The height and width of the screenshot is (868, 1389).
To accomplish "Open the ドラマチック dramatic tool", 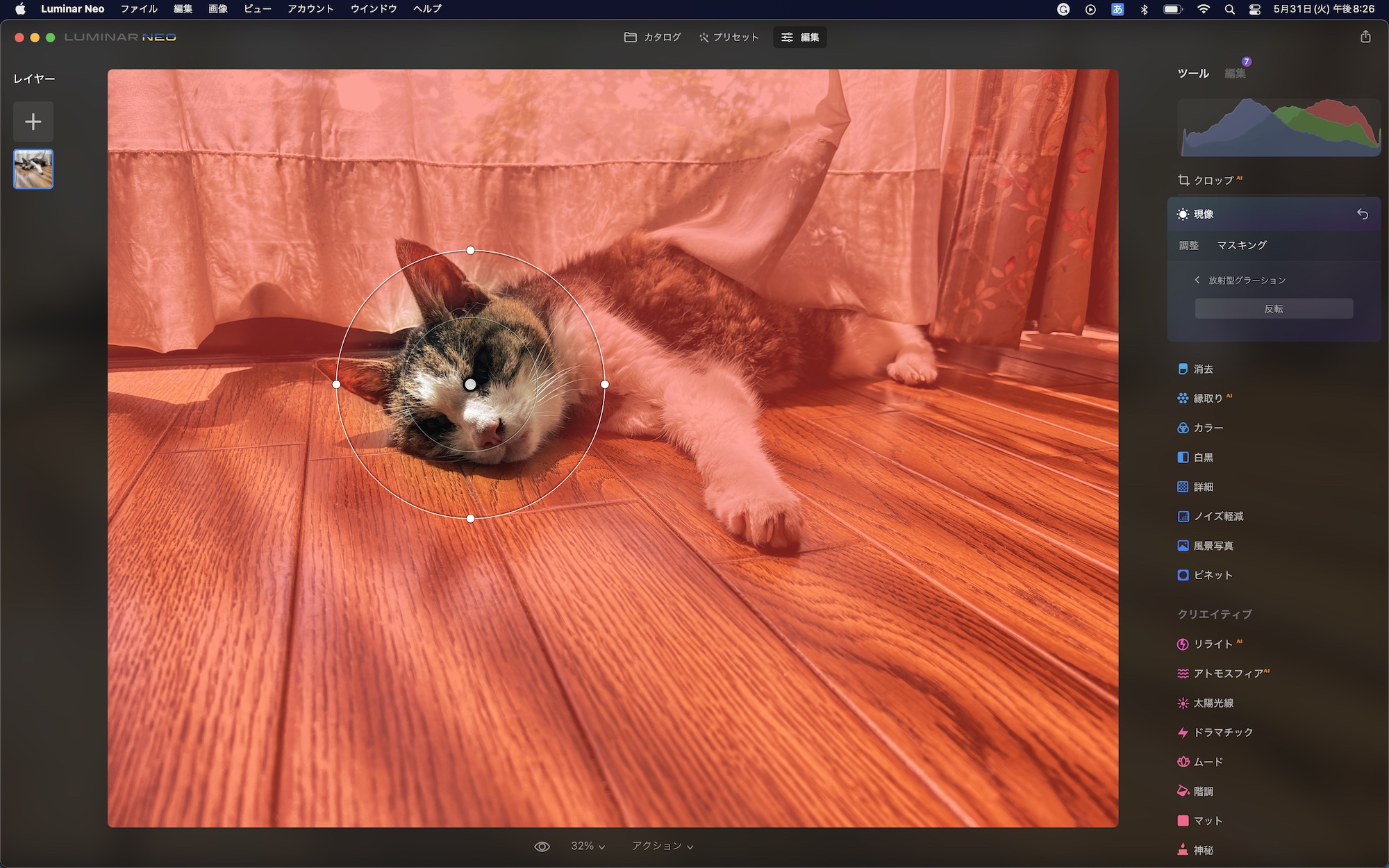I will [1222, 733].
